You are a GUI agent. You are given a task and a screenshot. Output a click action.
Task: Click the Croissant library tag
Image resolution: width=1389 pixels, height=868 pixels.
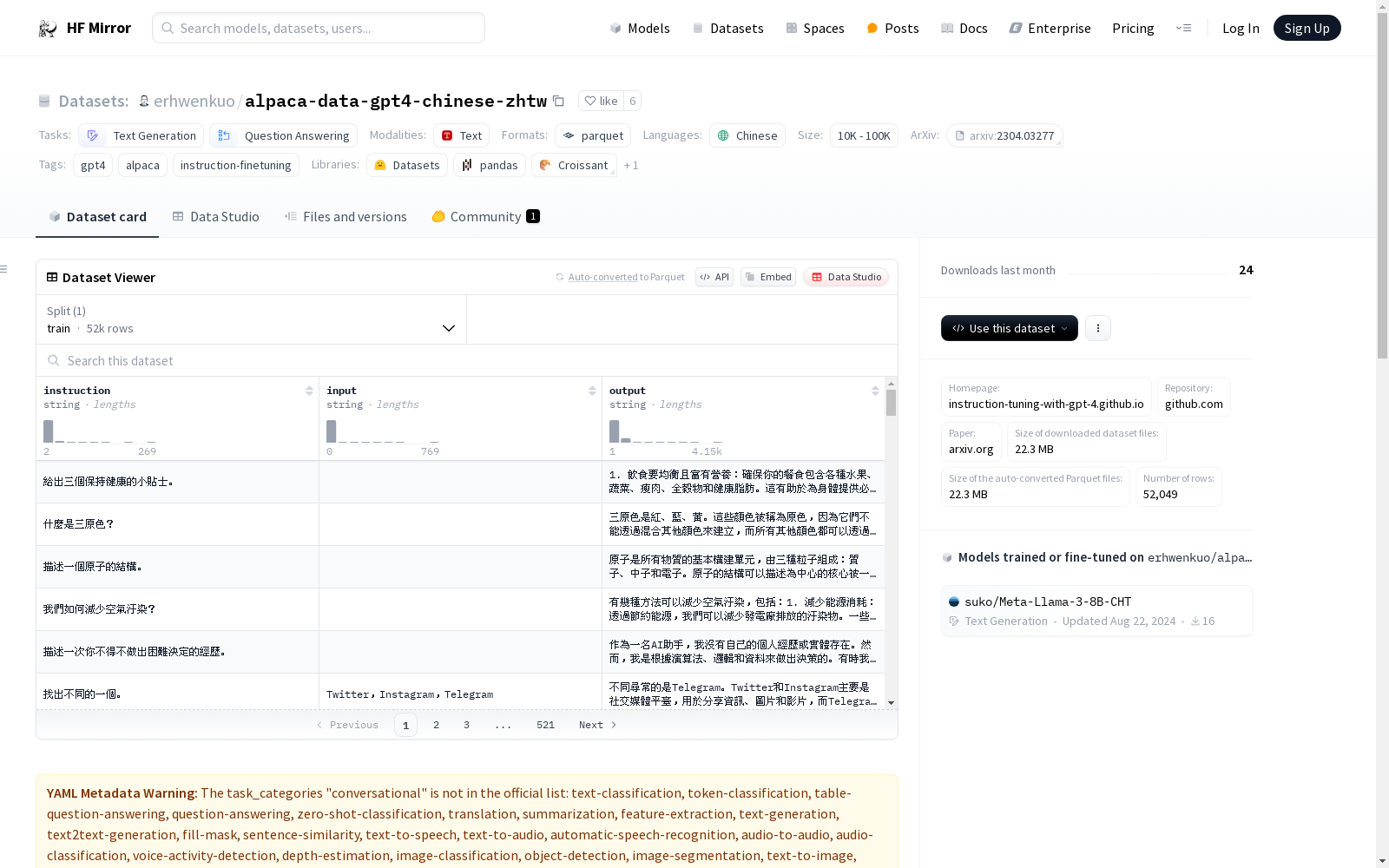574,165
